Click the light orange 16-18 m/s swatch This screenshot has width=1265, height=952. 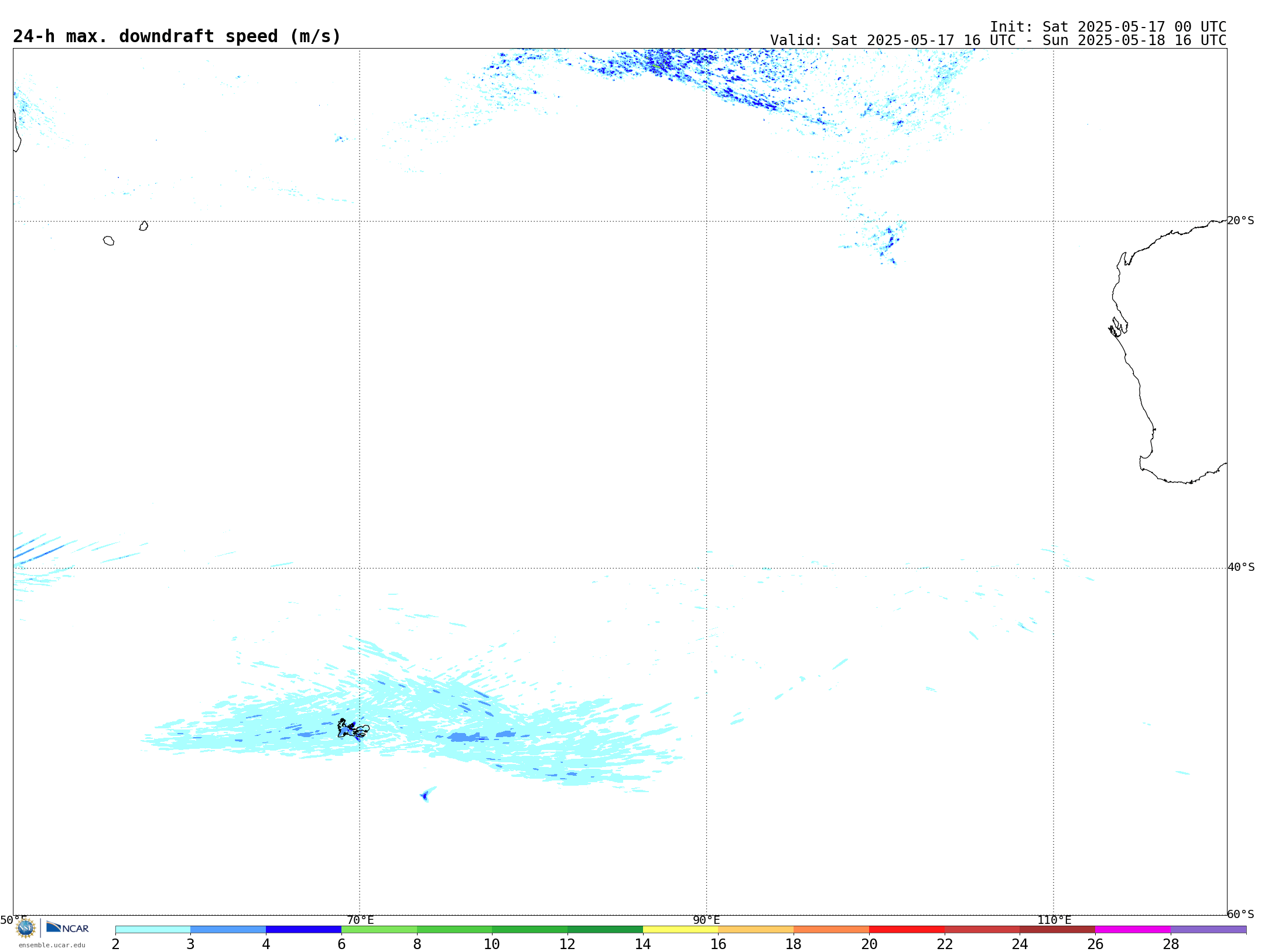(756, 929)
